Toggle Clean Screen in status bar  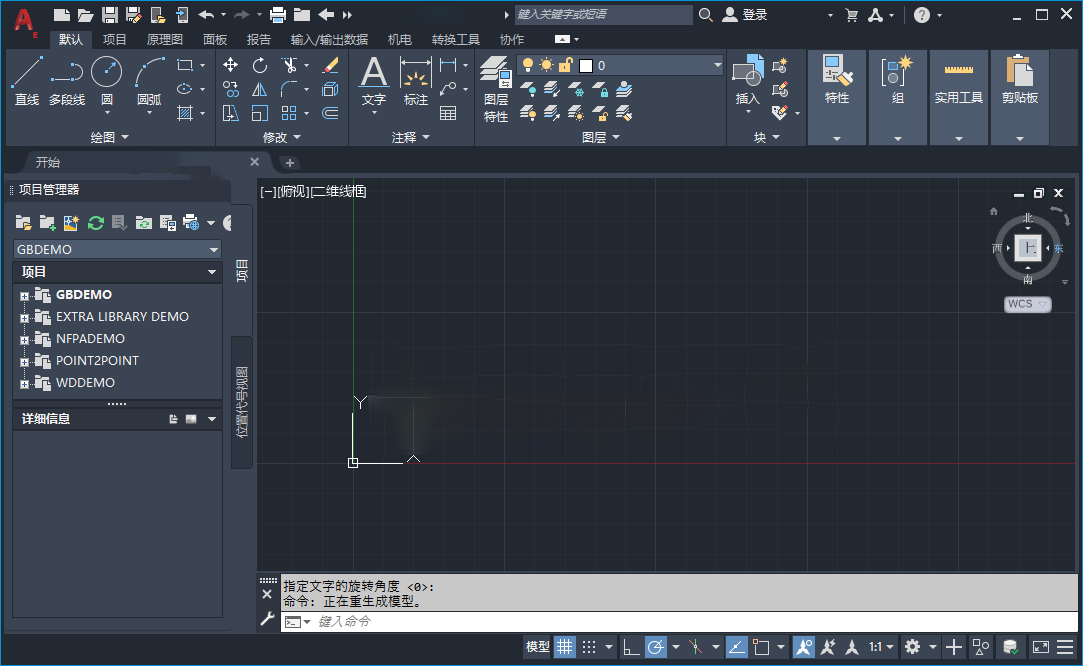tap(1041, 647)
